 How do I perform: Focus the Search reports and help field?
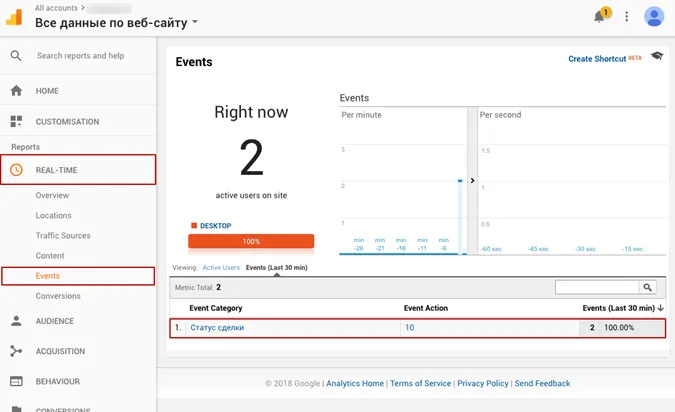[x=81, y=56]
